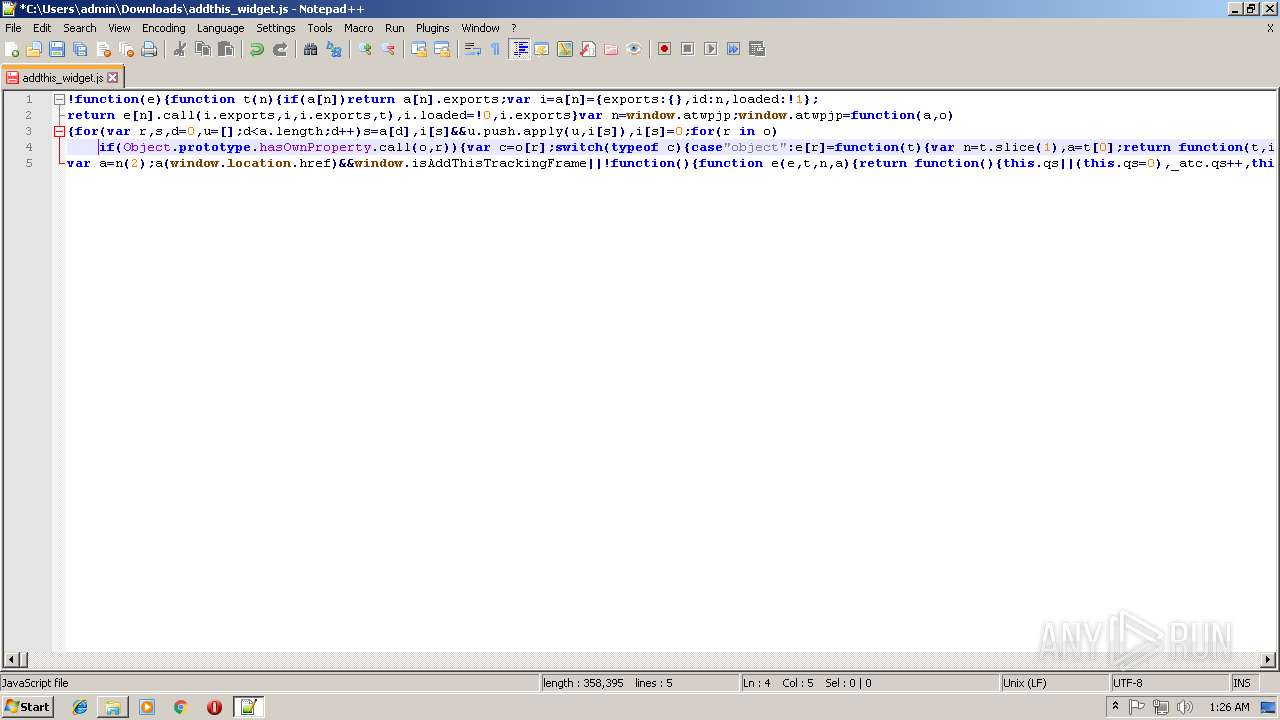Cut selection with scissors icon
The image size is (1280, 720).
click(x=180, y=49)
